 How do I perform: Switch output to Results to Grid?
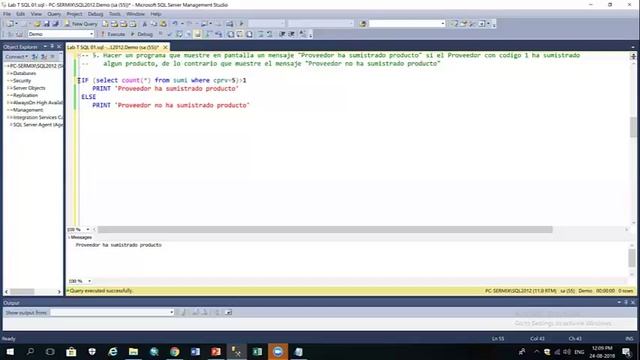[240, 34]
